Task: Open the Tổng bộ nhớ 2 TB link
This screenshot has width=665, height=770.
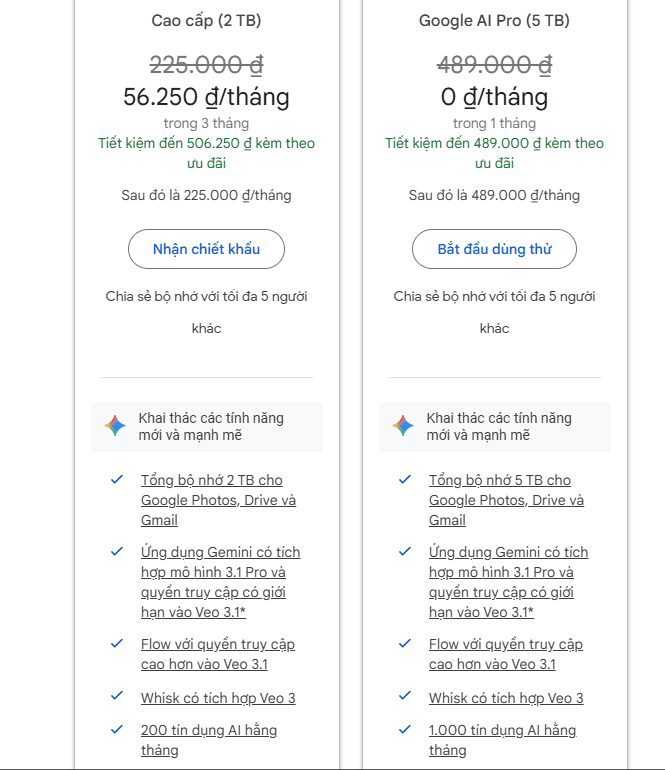Action: (218, 500)
